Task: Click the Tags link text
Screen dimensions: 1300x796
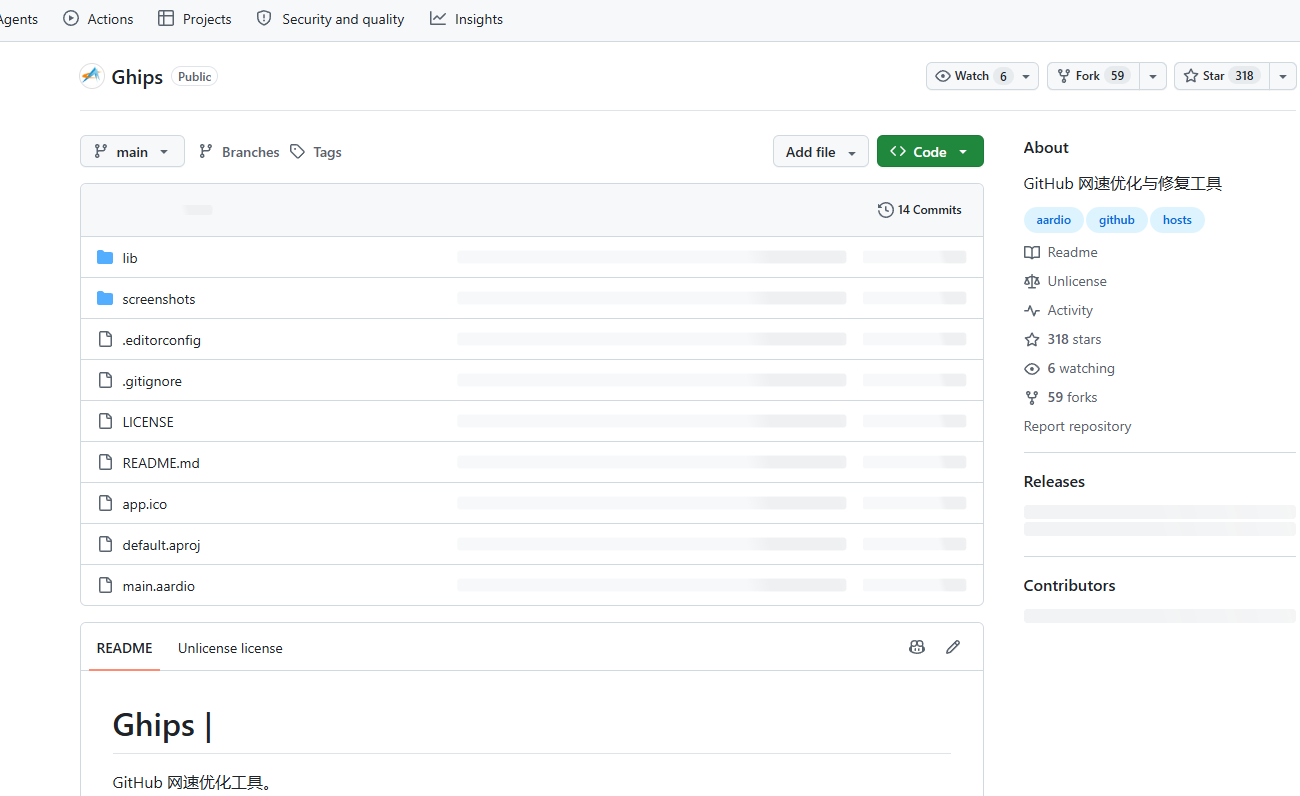Action: click(327, 152)
